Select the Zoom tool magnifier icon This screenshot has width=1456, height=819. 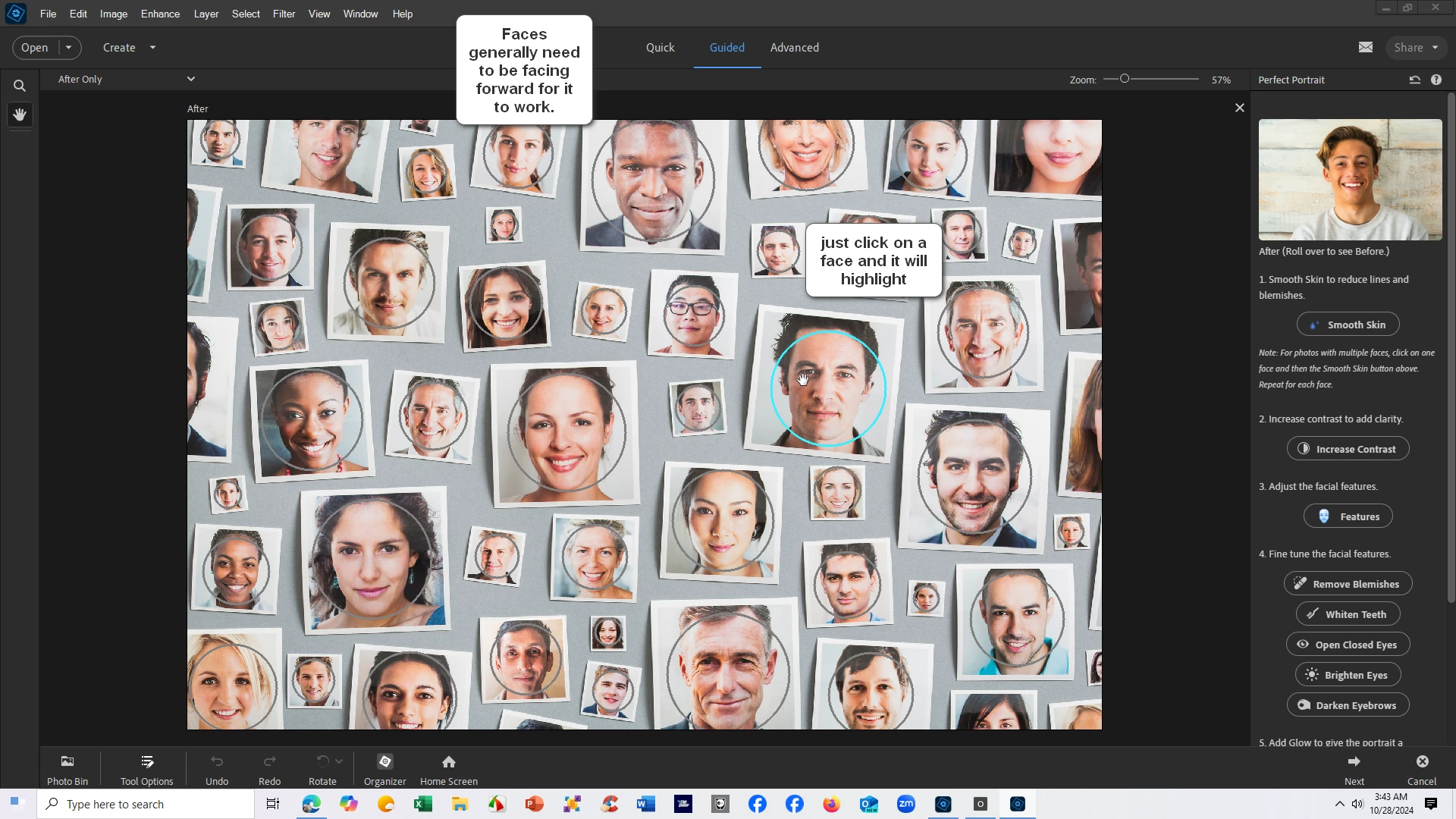(20, 86)
